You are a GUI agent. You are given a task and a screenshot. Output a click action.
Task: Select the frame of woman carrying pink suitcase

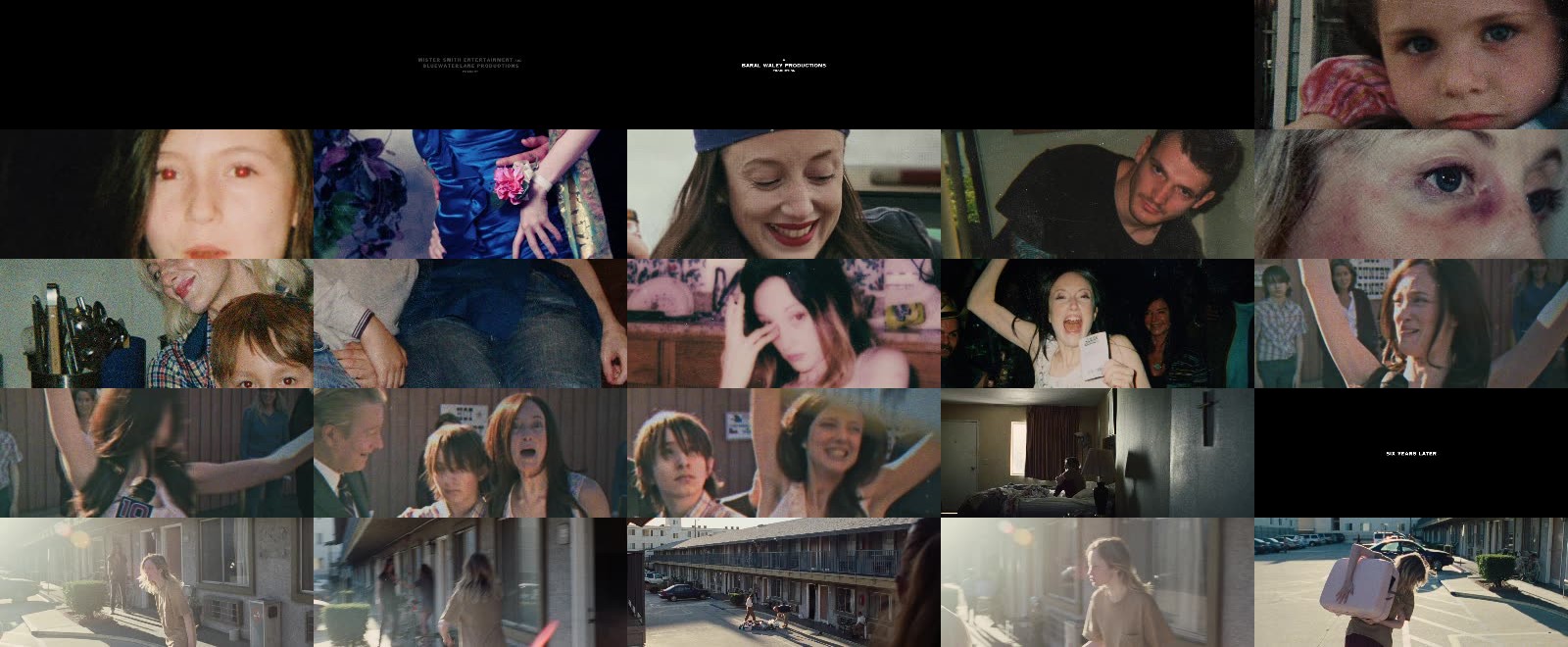[1411, 582]
